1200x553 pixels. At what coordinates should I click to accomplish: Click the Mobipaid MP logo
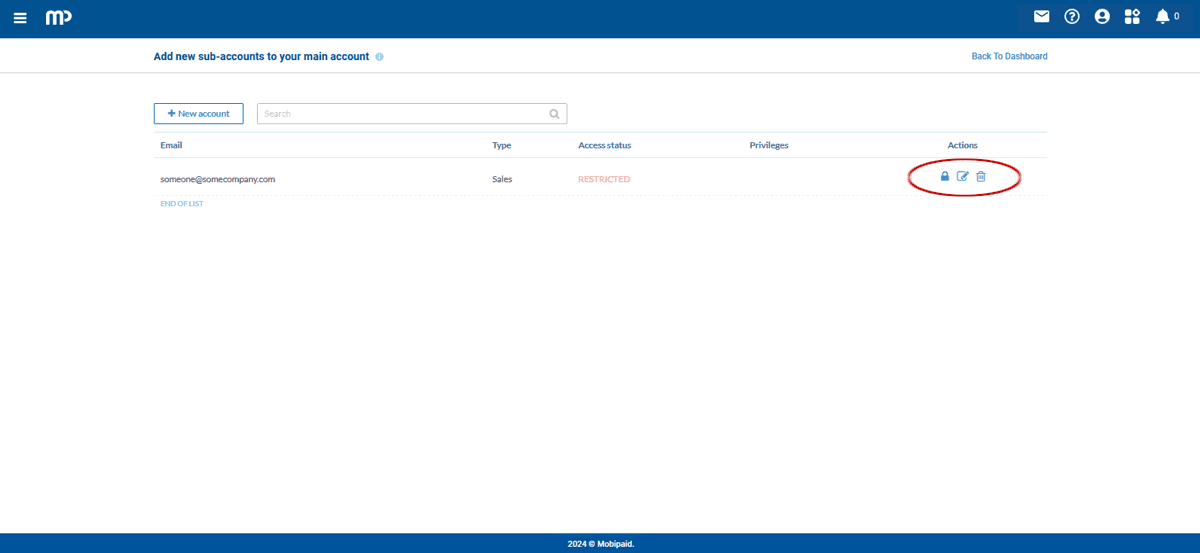58,18
